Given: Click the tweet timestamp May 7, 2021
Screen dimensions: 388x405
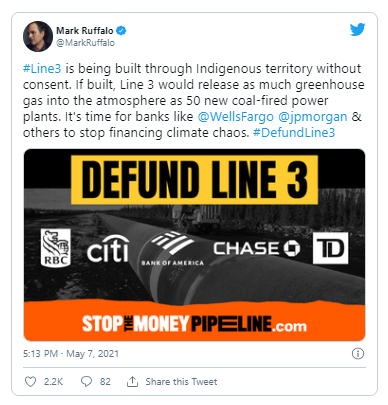Looking at the screenshot, I should click(x=71, y=353).
